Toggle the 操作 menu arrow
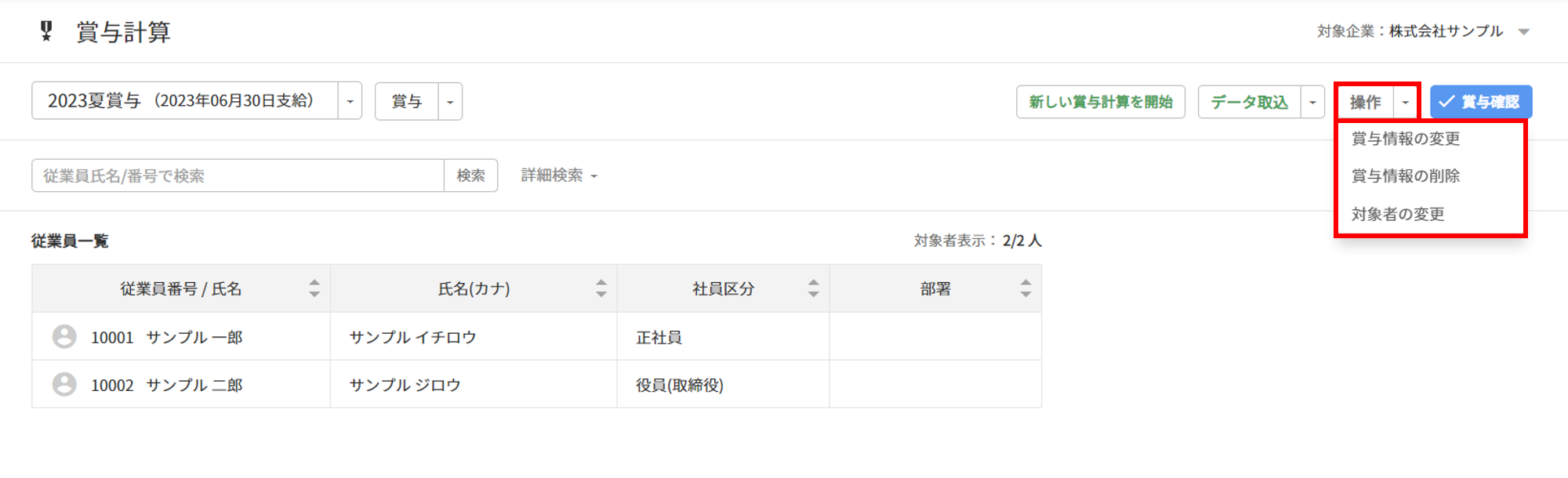 click(x=1405, y=102)
